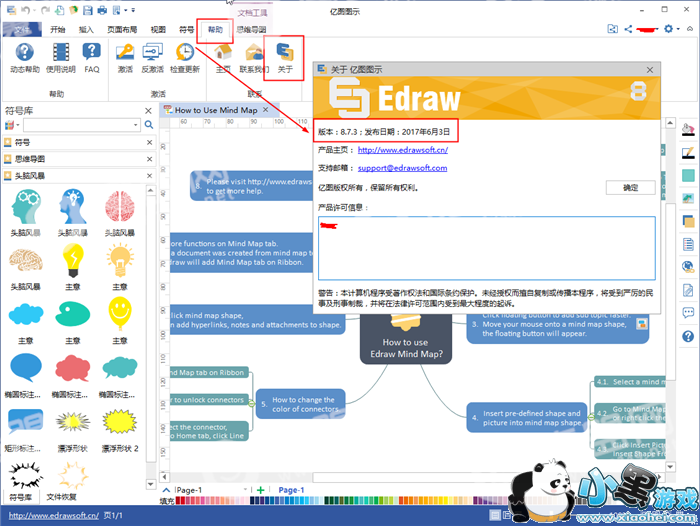Open the Page-1 name dropdown arrow
The image size is (700, 526).
coord(245,490)
